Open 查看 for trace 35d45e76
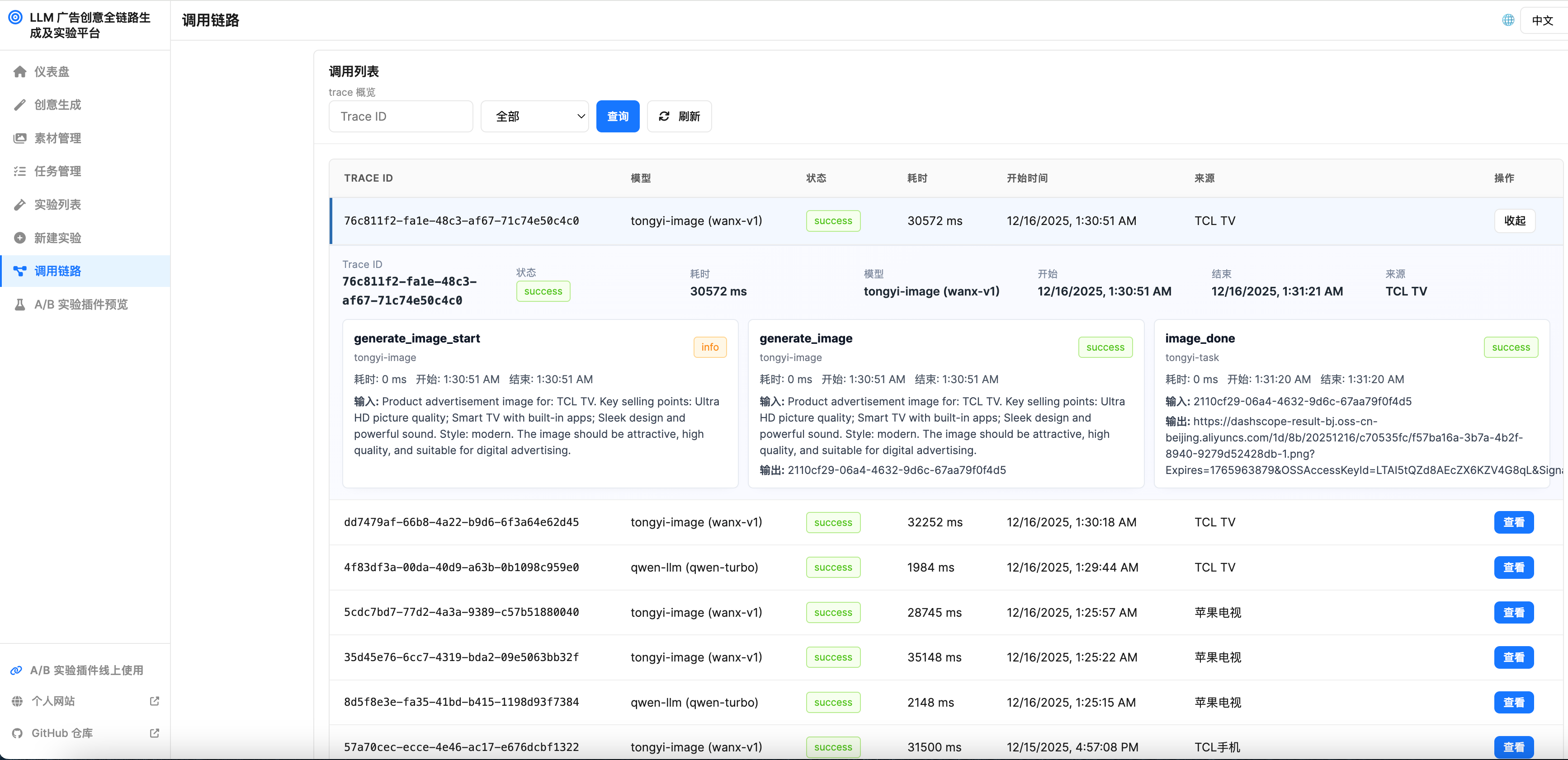Image resolution: width=1568 pixels, height=760 pixels. tap(1514, 657)
